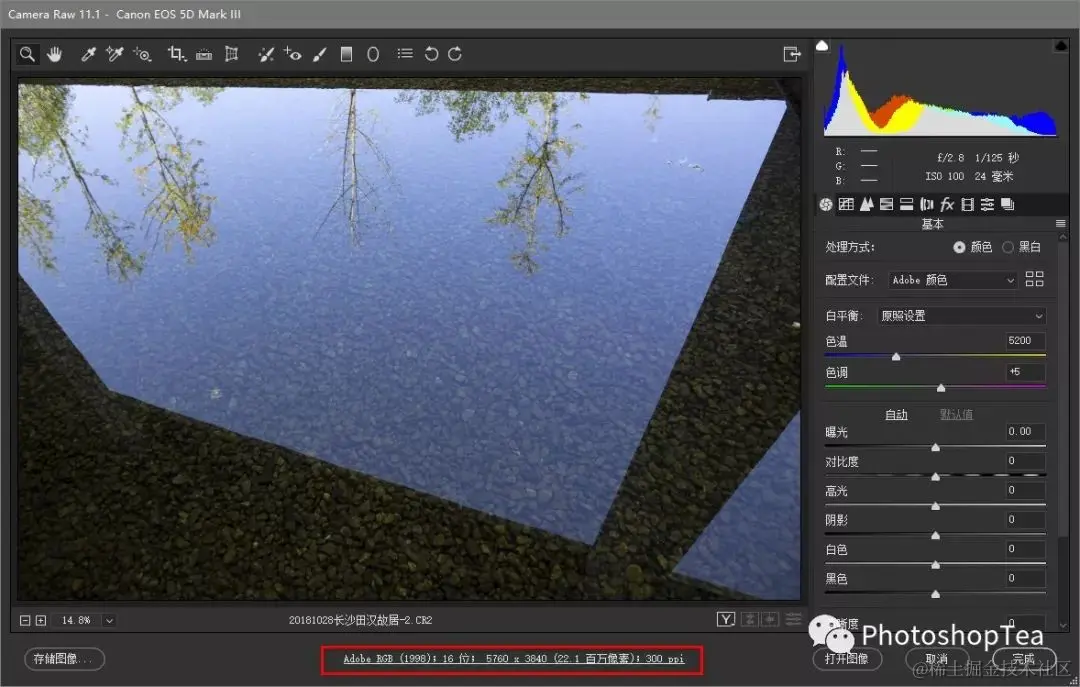This screenshot has height=687, width=1080.
Task: Toggle shadow clipping warning on histogram
Action: click(x=822, y=45)
